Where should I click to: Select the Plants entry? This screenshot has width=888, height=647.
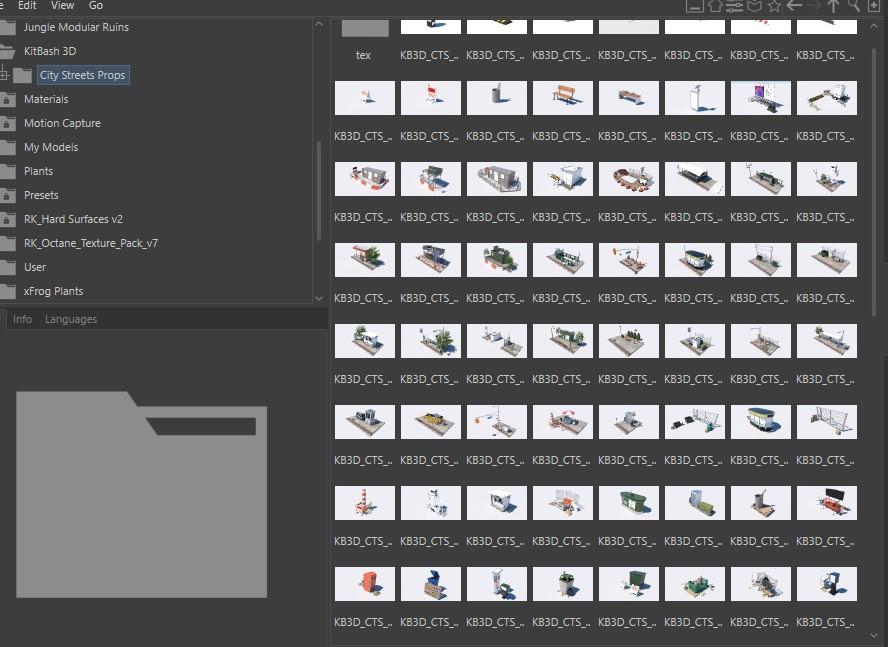pyautogui.click(x=39, y=171)
